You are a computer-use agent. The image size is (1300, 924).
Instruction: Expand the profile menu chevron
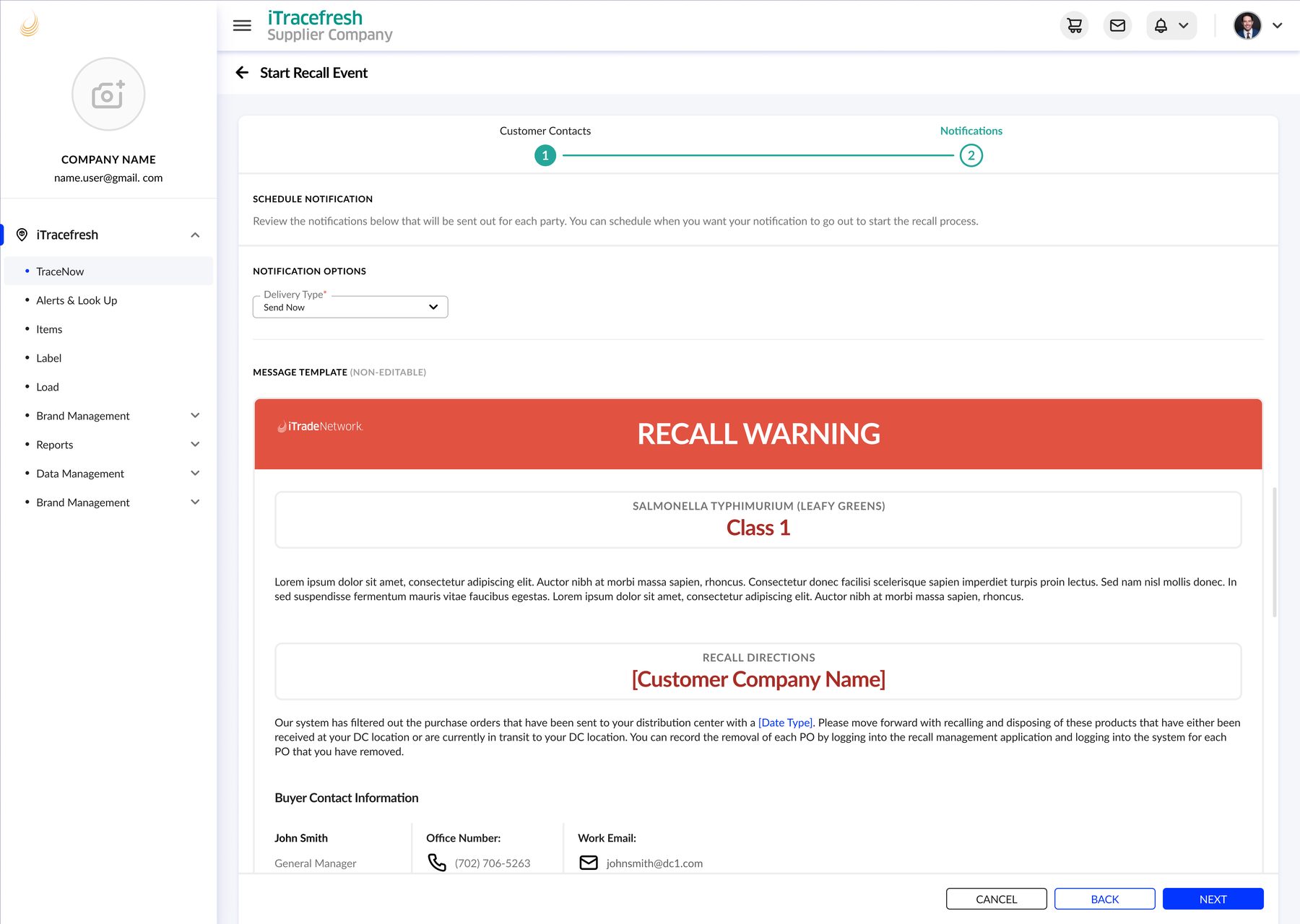pos(1278,26)
